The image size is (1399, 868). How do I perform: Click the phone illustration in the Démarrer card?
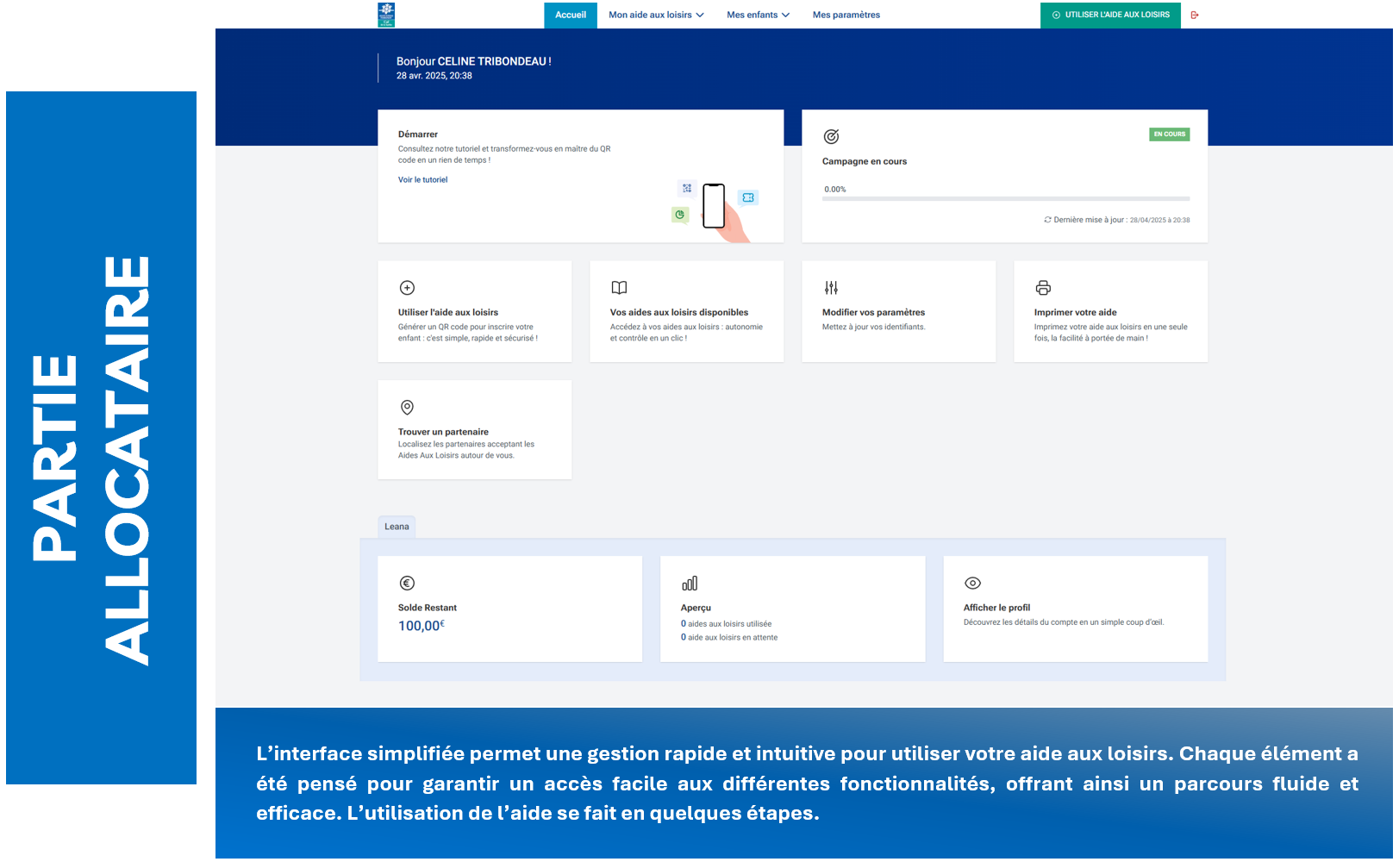714,207
